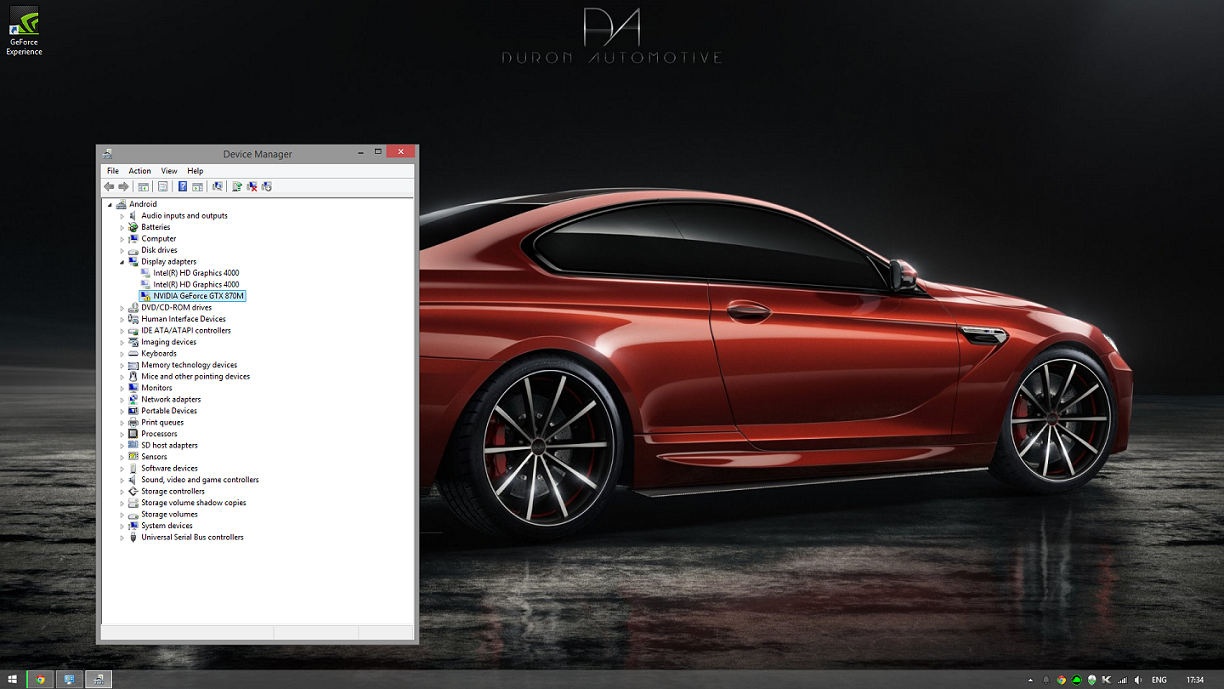
Task: Click the 17:34 clock in taskbar
Action: (x=1195, y=680)
